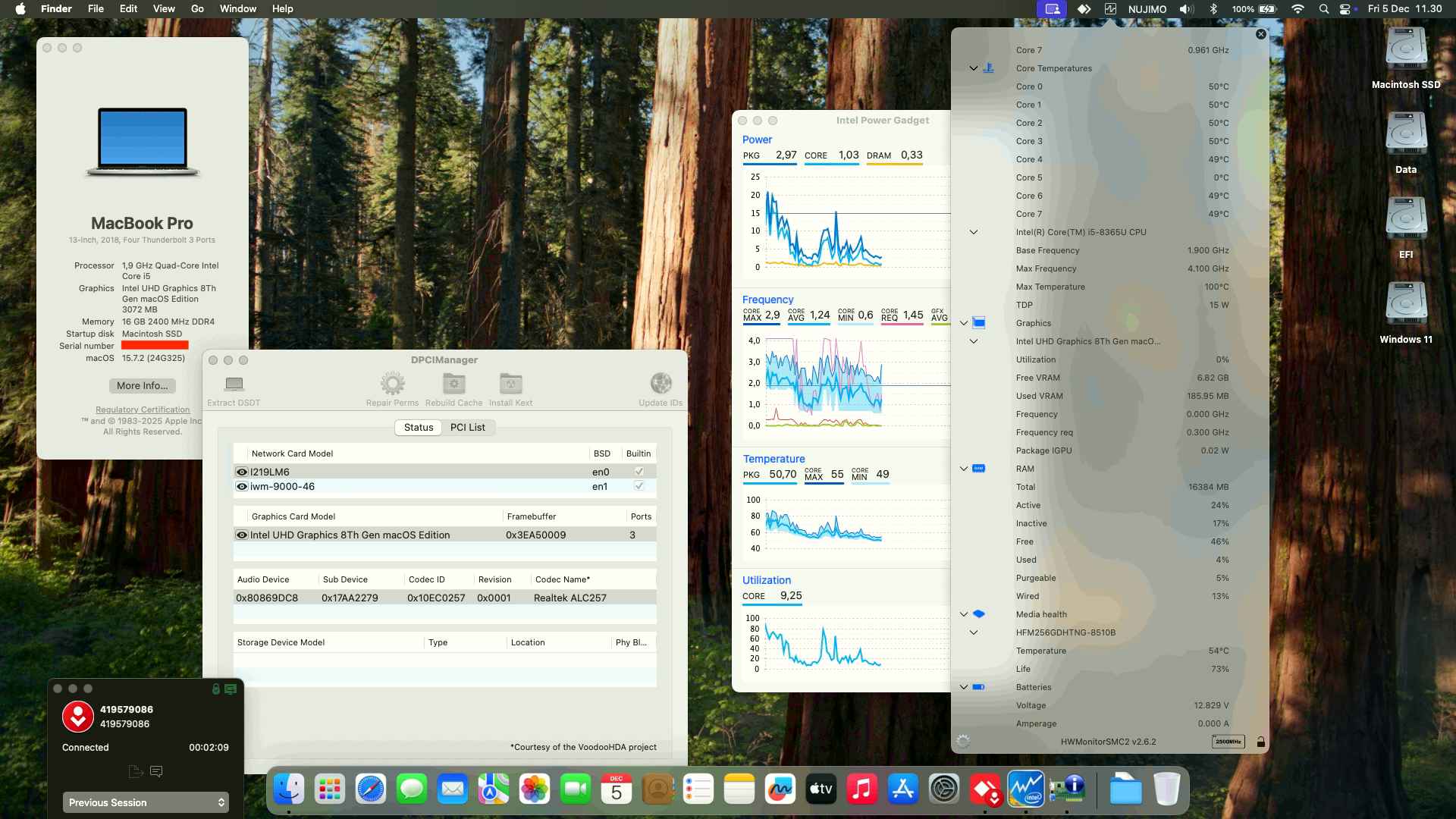Open the Previous Session dropdown in AnyDesk
1456x819 pixels.
point(146,802)
